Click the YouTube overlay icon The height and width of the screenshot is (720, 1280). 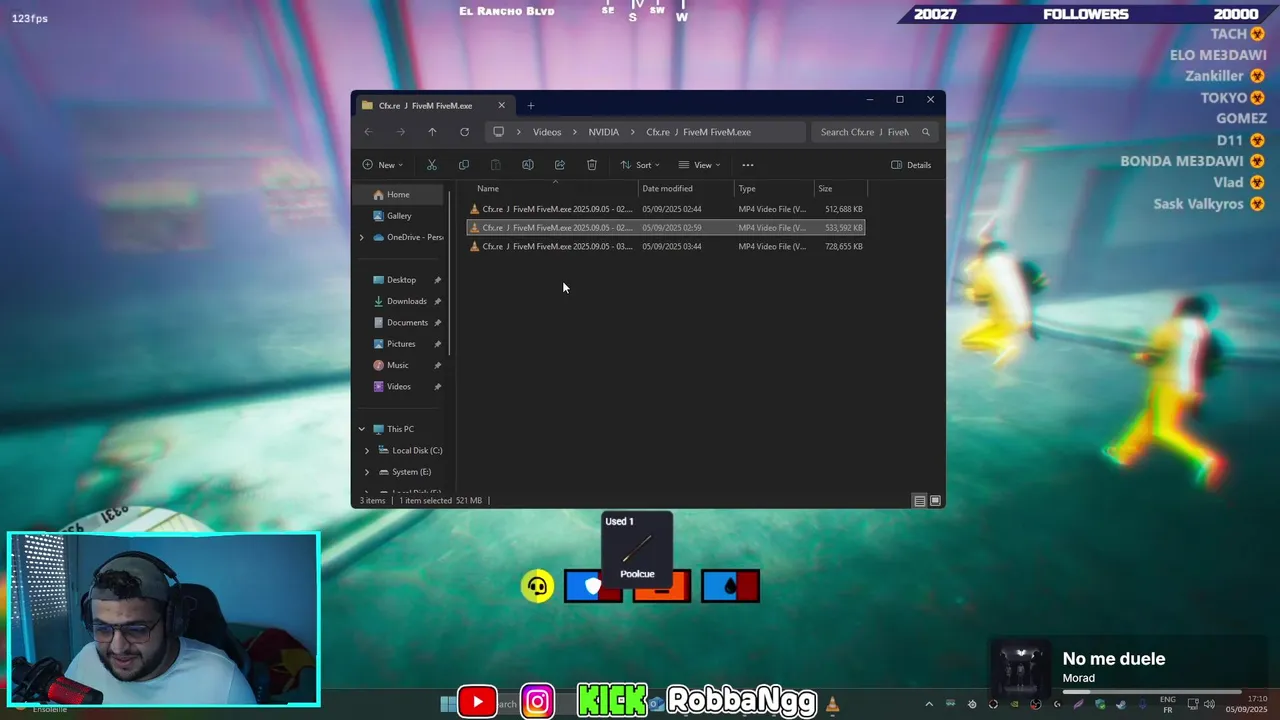(x=477, y=702)
